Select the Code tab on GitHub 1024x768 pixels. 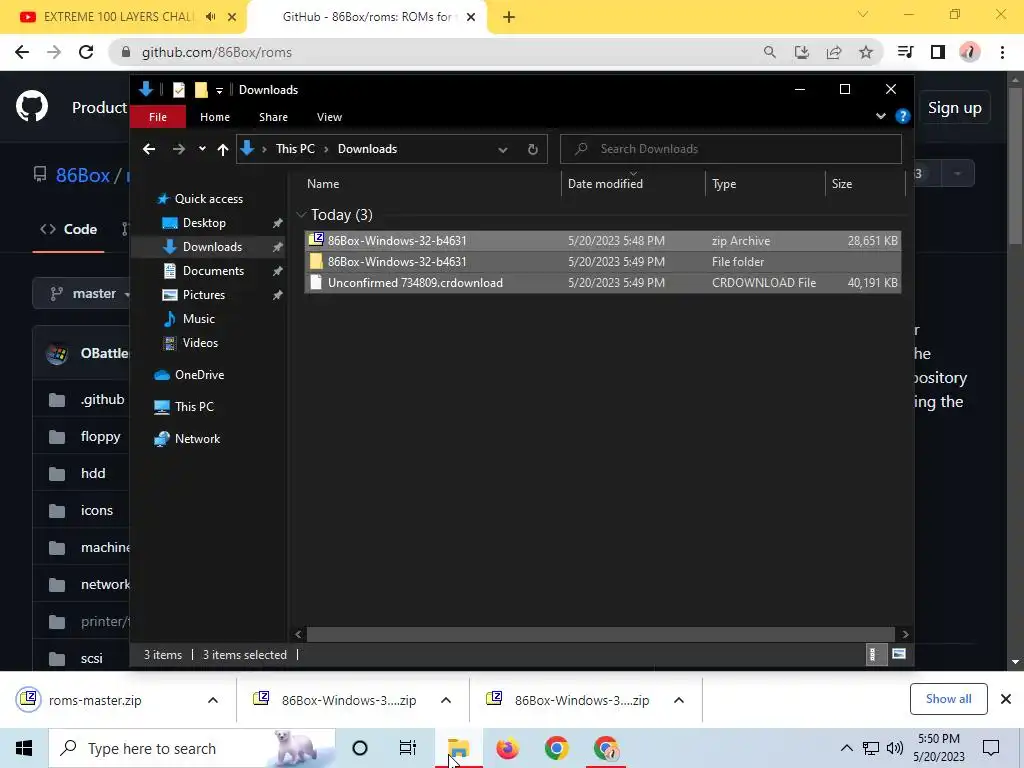point(69,229)
